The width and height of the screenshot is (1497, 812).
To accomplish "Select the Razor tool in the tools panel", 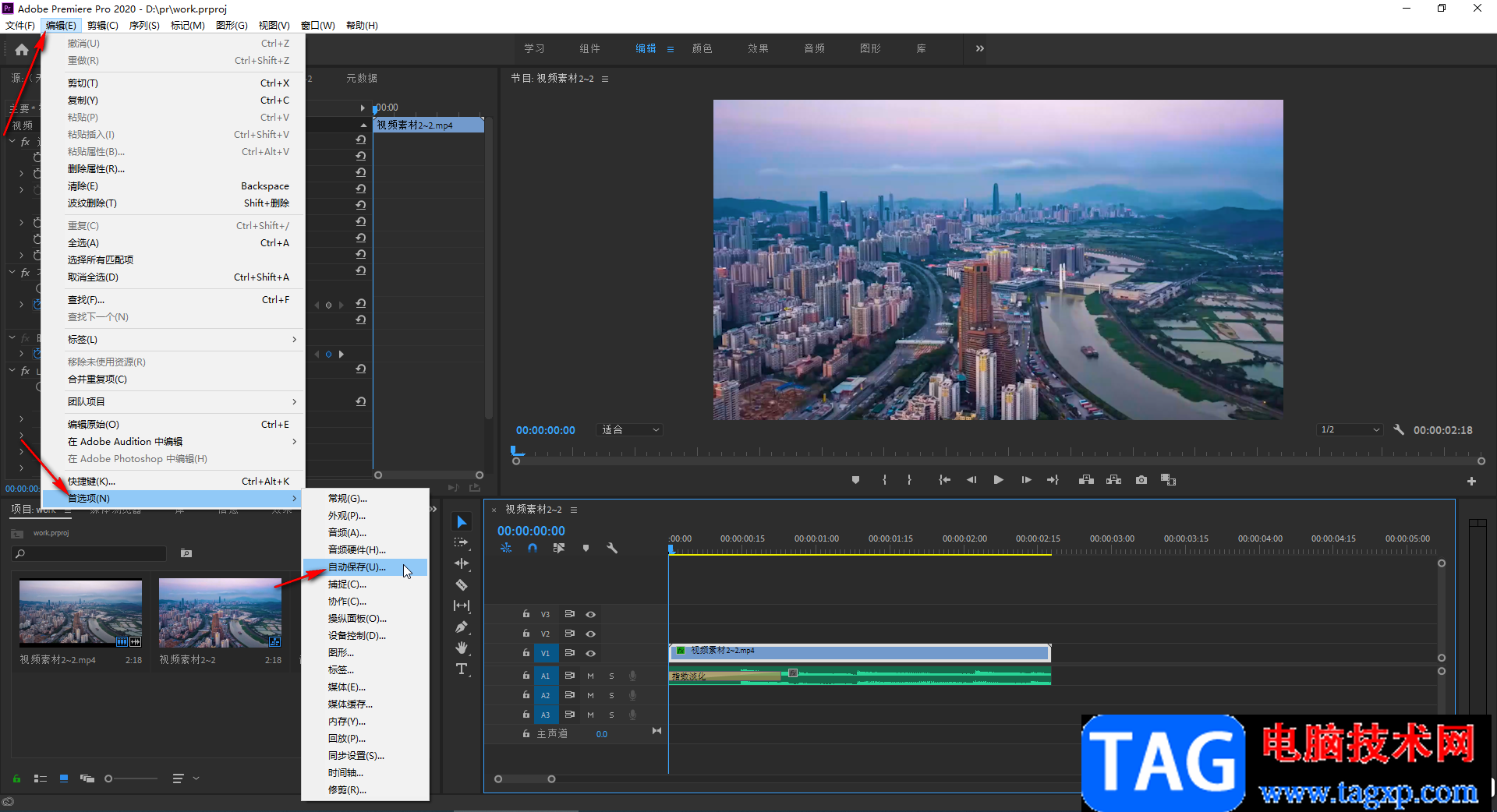I will (462, 584).
